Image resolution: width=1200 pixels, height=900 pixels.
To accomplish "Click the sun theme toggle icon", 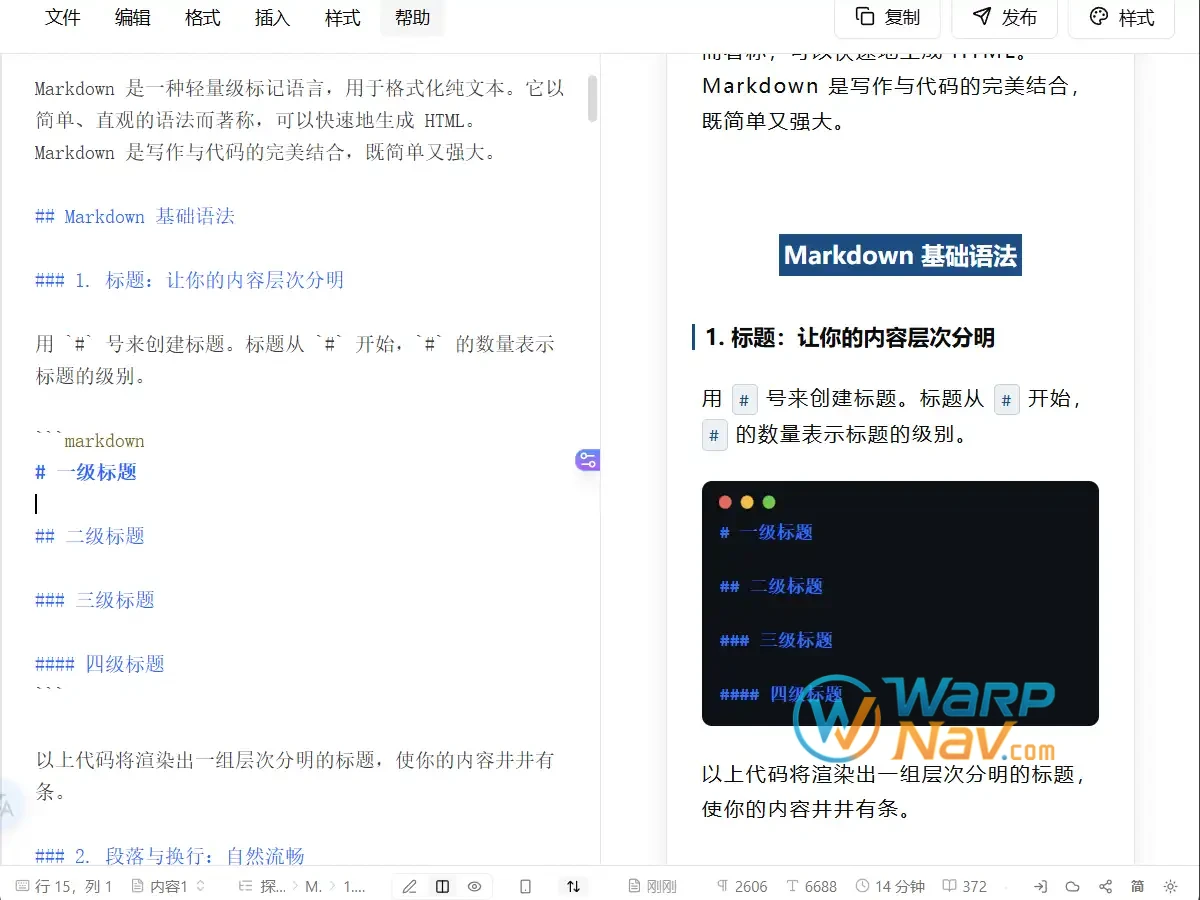I will [1171, 886].
